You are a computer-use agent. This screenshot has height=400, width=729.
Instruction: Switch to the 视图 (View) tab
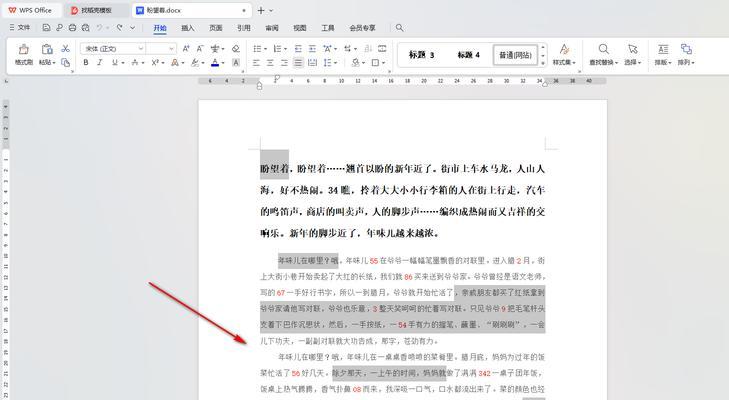[300, 28]
